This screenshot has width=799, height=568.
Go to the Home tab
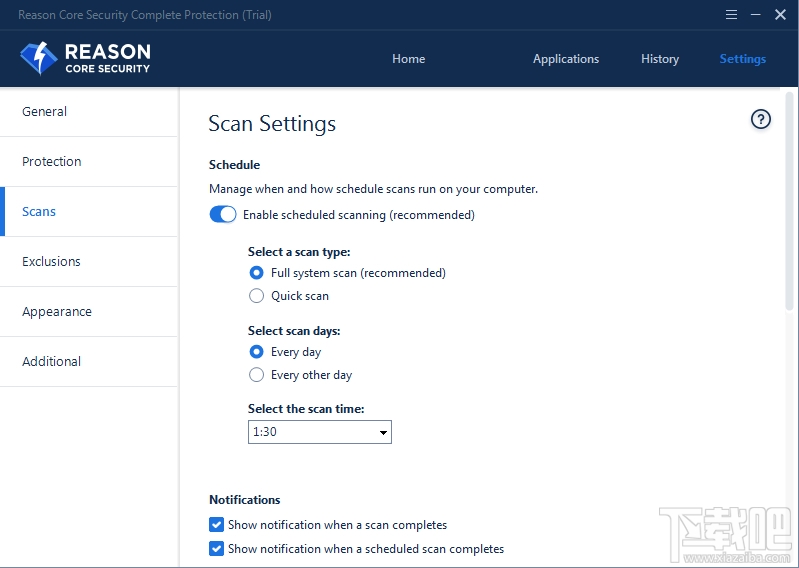click(x=408, y=59)
